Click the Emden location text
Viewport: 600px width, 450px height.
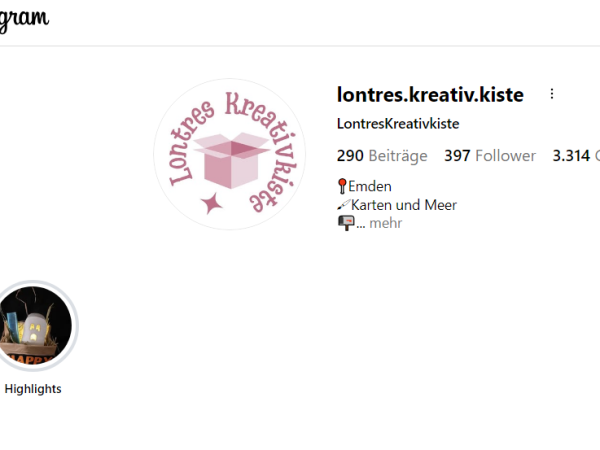(x=370, y=186)
